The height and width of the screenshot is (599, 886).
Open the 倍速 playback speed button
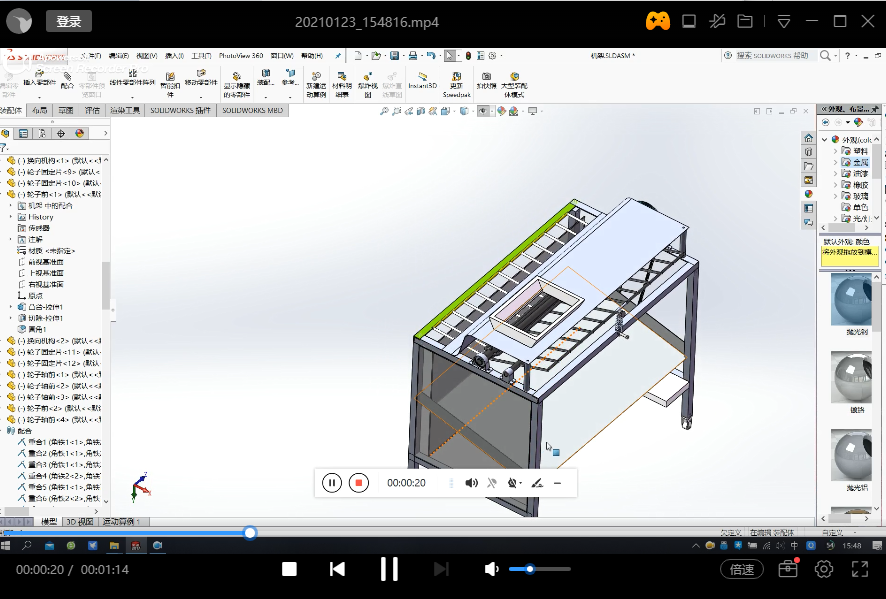coord(742,569)
